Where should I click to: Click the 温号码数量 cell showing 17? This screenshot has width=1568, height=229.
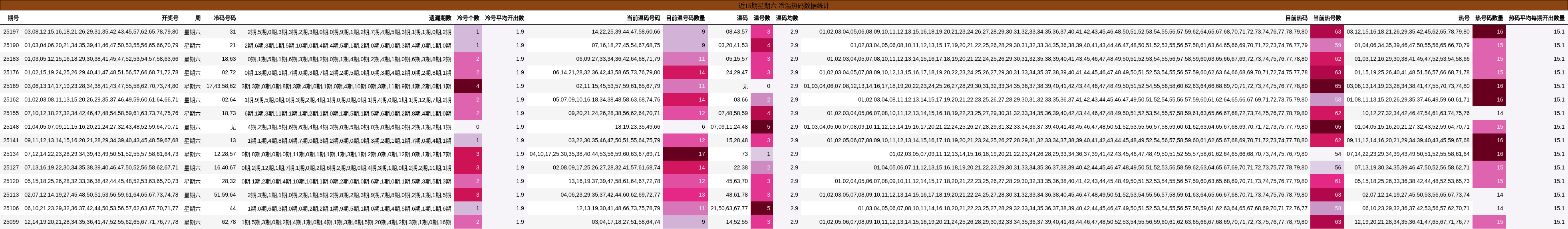(x=686, y=154)
